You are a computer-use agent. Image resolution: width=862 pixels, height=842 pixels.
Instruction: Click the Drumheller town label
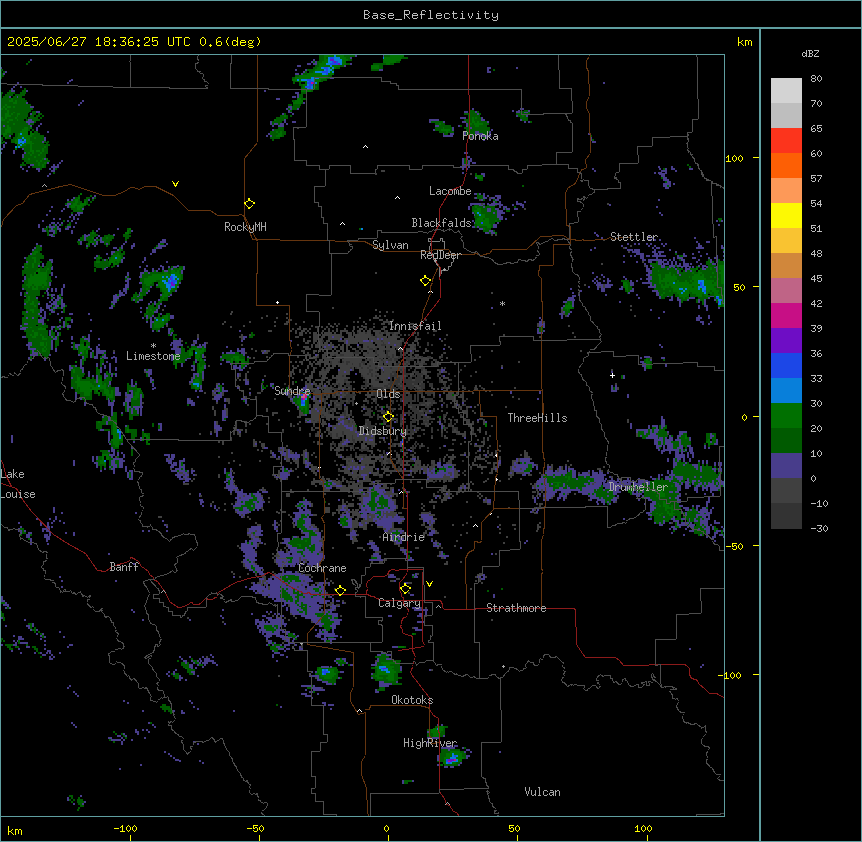pyautogui.click(x=638, y=487)
